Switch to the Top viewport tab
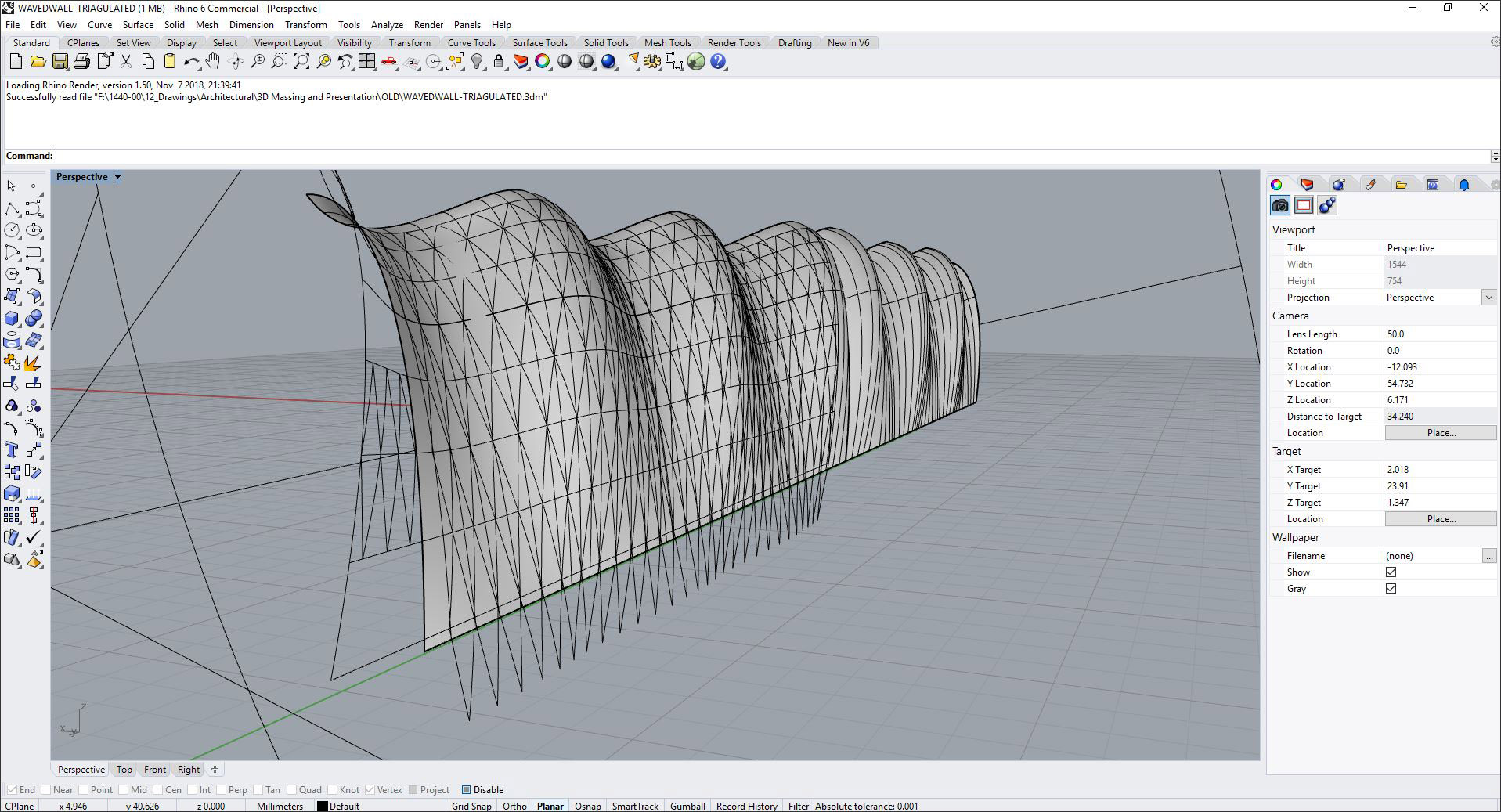This screenshot has height=812, width=1501. [x=124, y=770]
